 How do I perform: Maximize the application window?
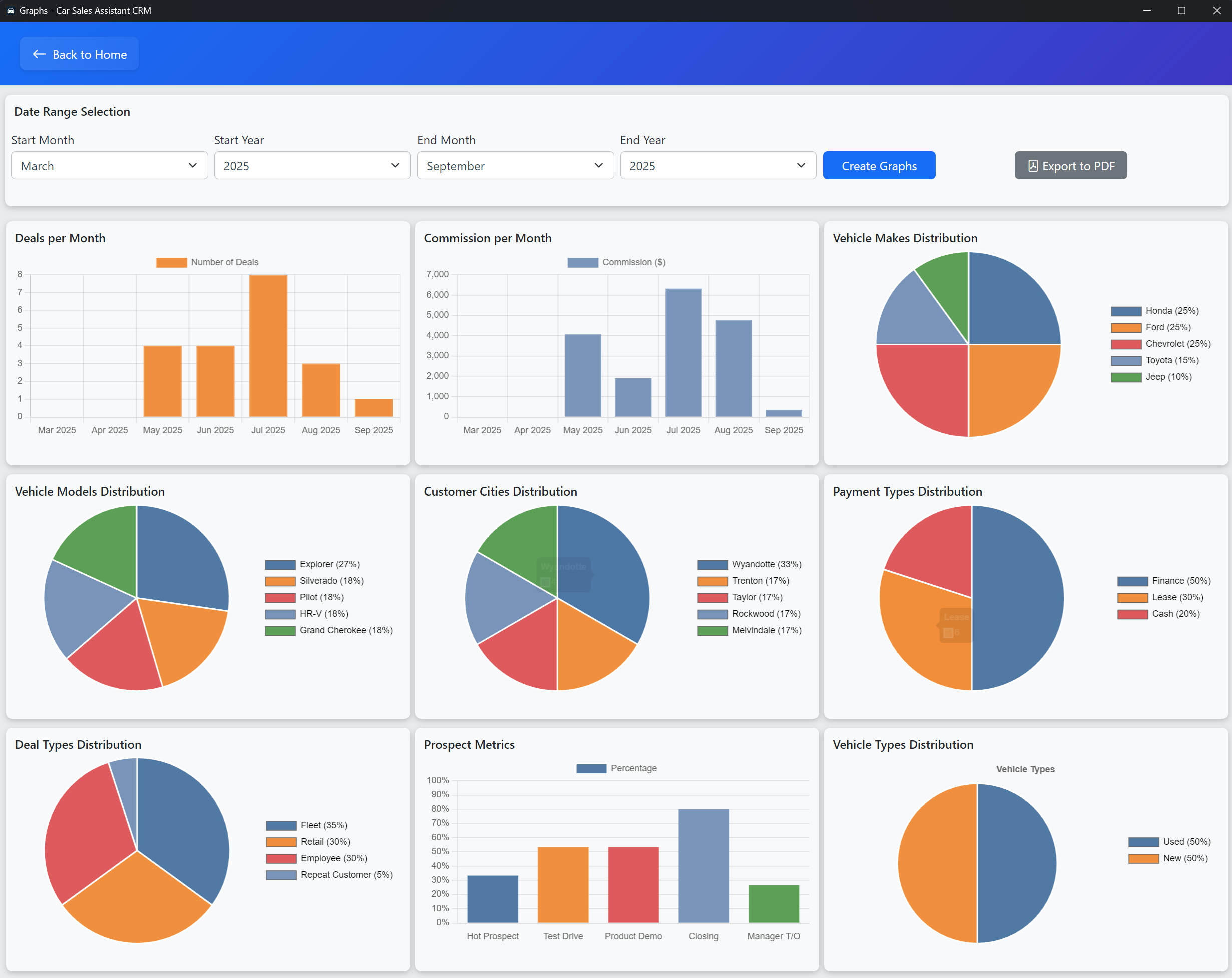click(x=1181, y=11)
